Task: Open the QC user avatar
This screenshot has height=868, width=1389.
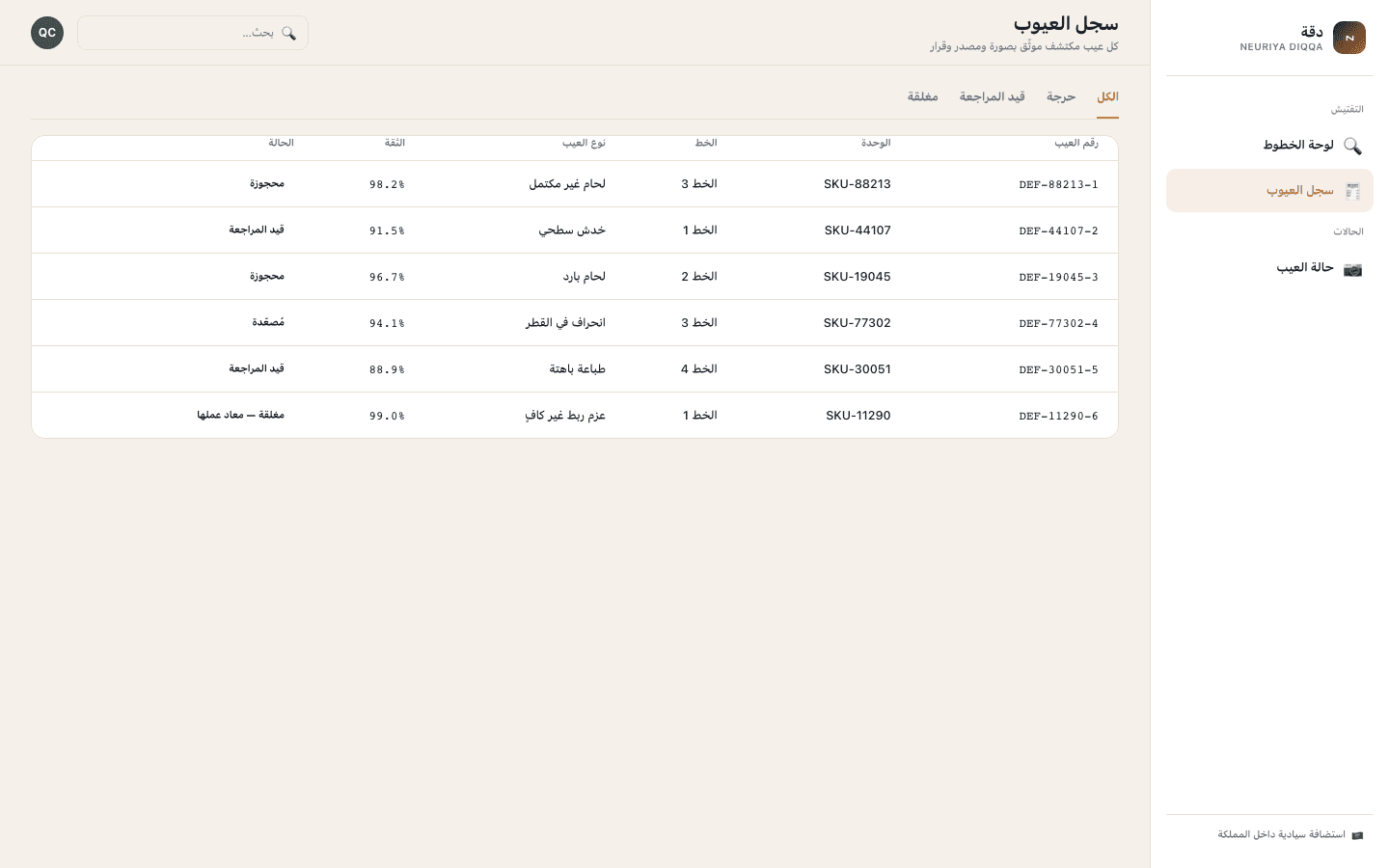Action: 47,33
